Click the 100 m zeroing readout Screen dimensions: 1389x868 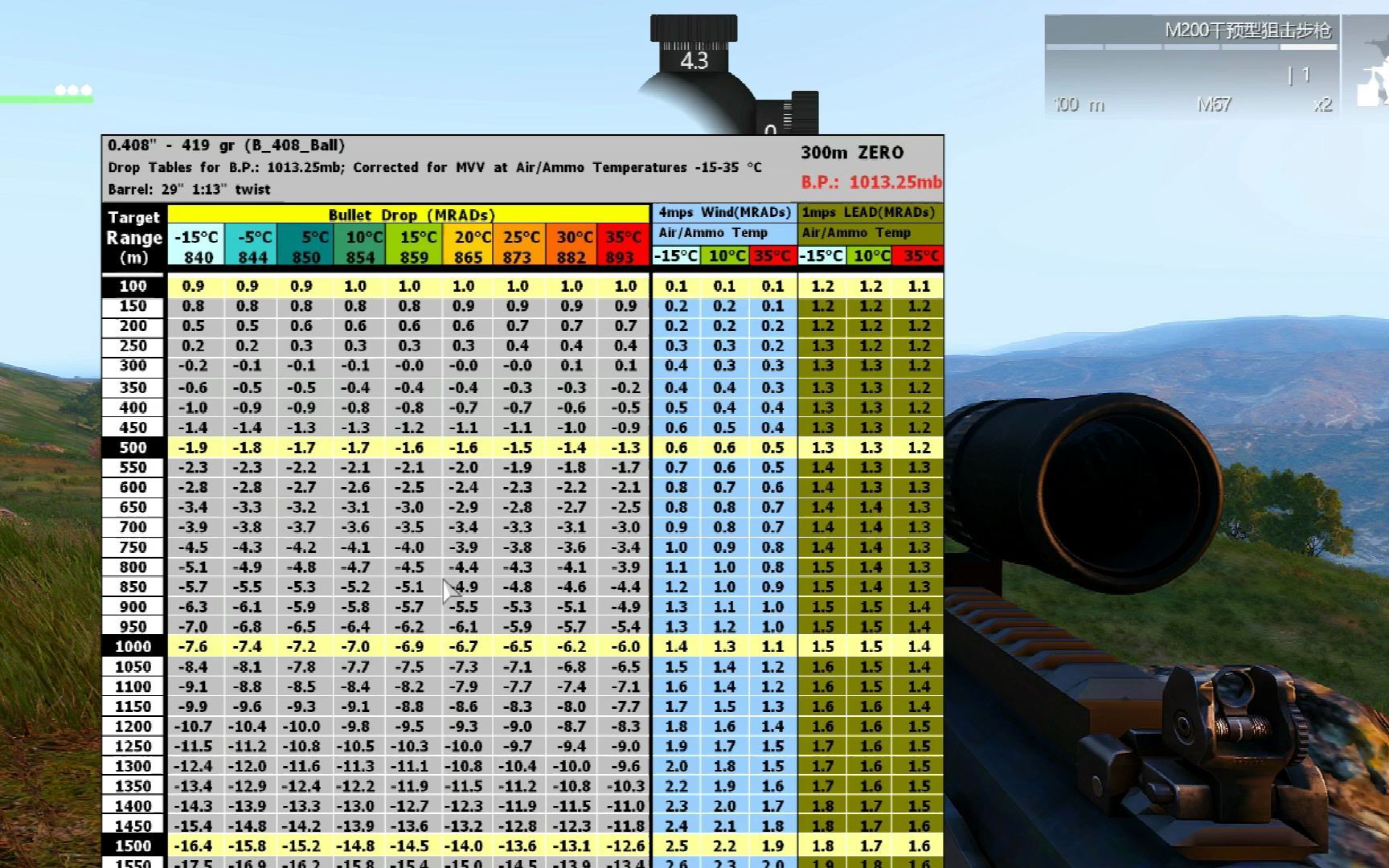pyautogui.click(x=1079, y=104)
